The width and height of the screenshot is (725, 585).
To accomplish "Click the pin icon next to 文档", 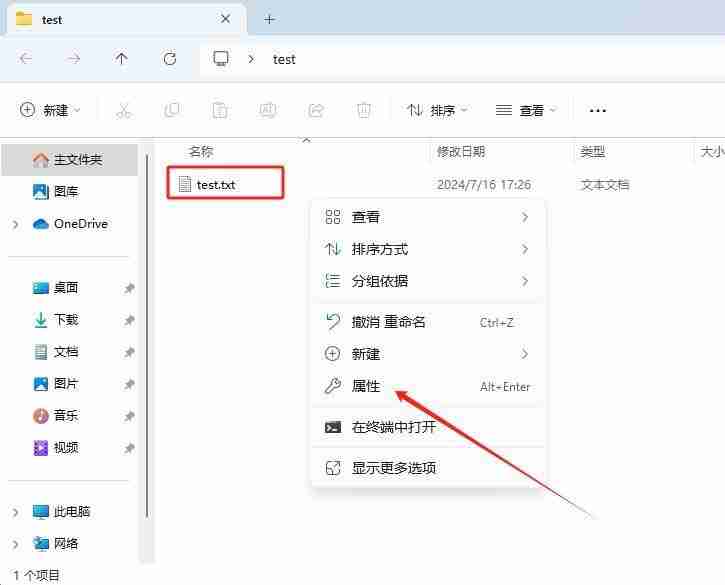I will tap(129, 352).
